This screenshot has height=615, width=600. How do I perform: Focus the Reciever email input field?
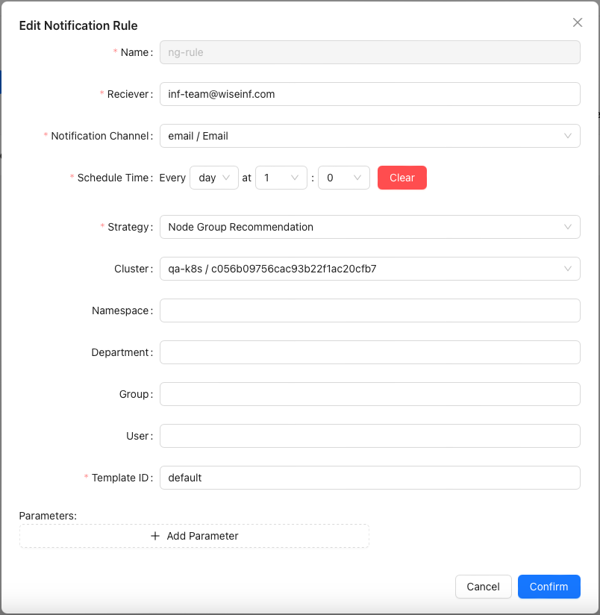370,94
